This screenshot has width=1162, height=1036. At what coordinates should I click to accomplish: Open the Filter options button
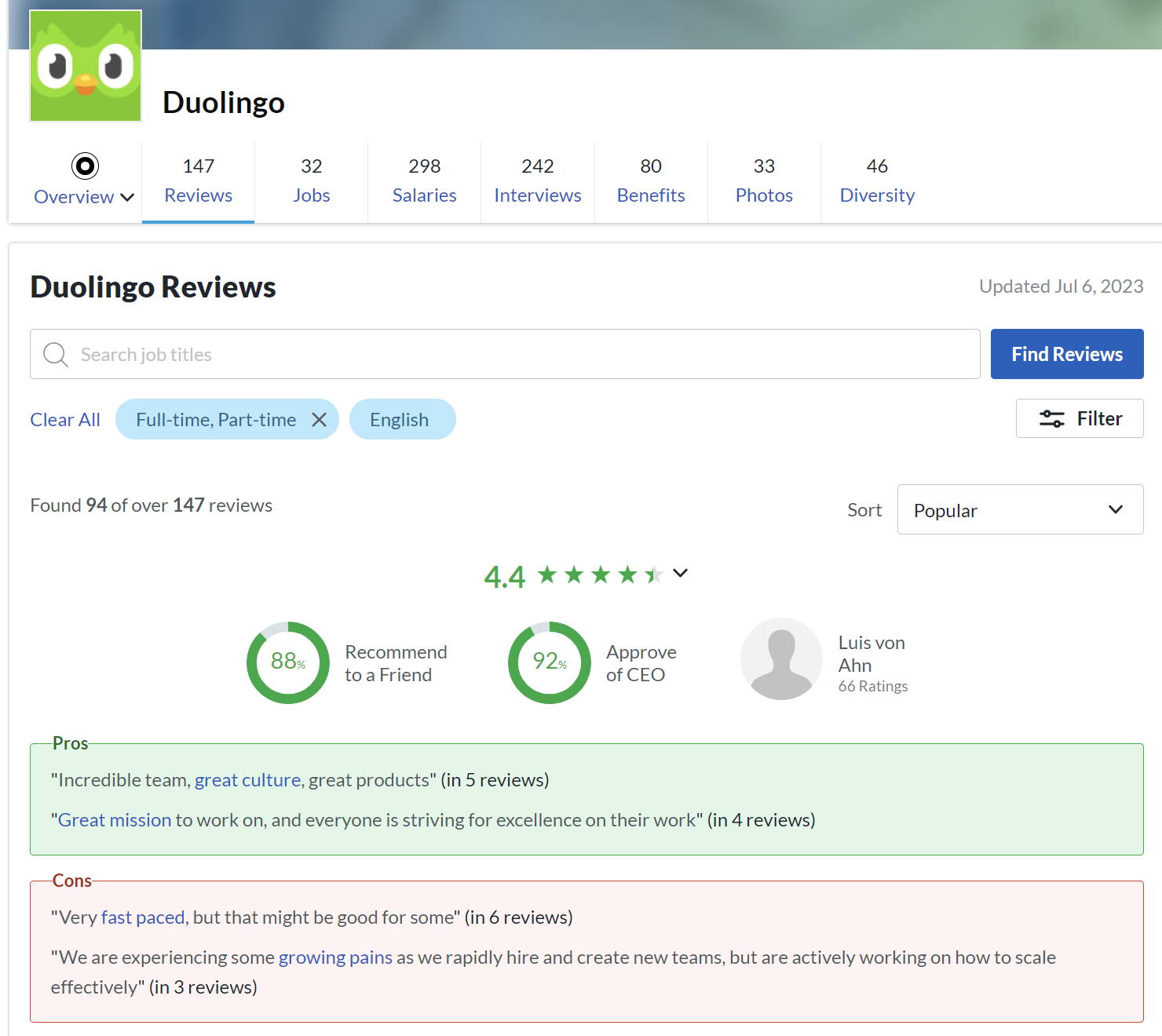pyautogui.click(x=1080, y=418)
